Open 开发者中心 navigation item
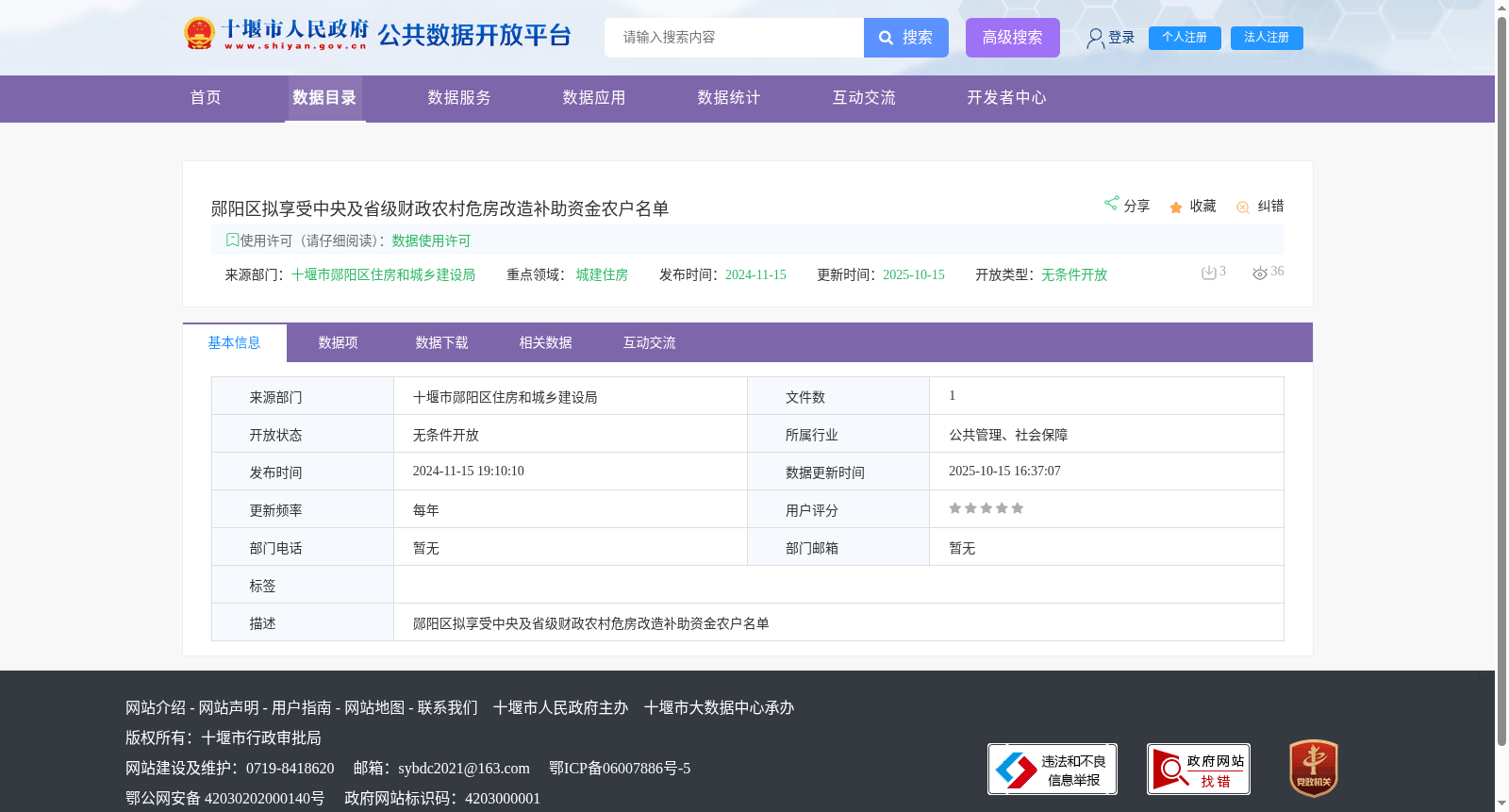 point(1006,98)
